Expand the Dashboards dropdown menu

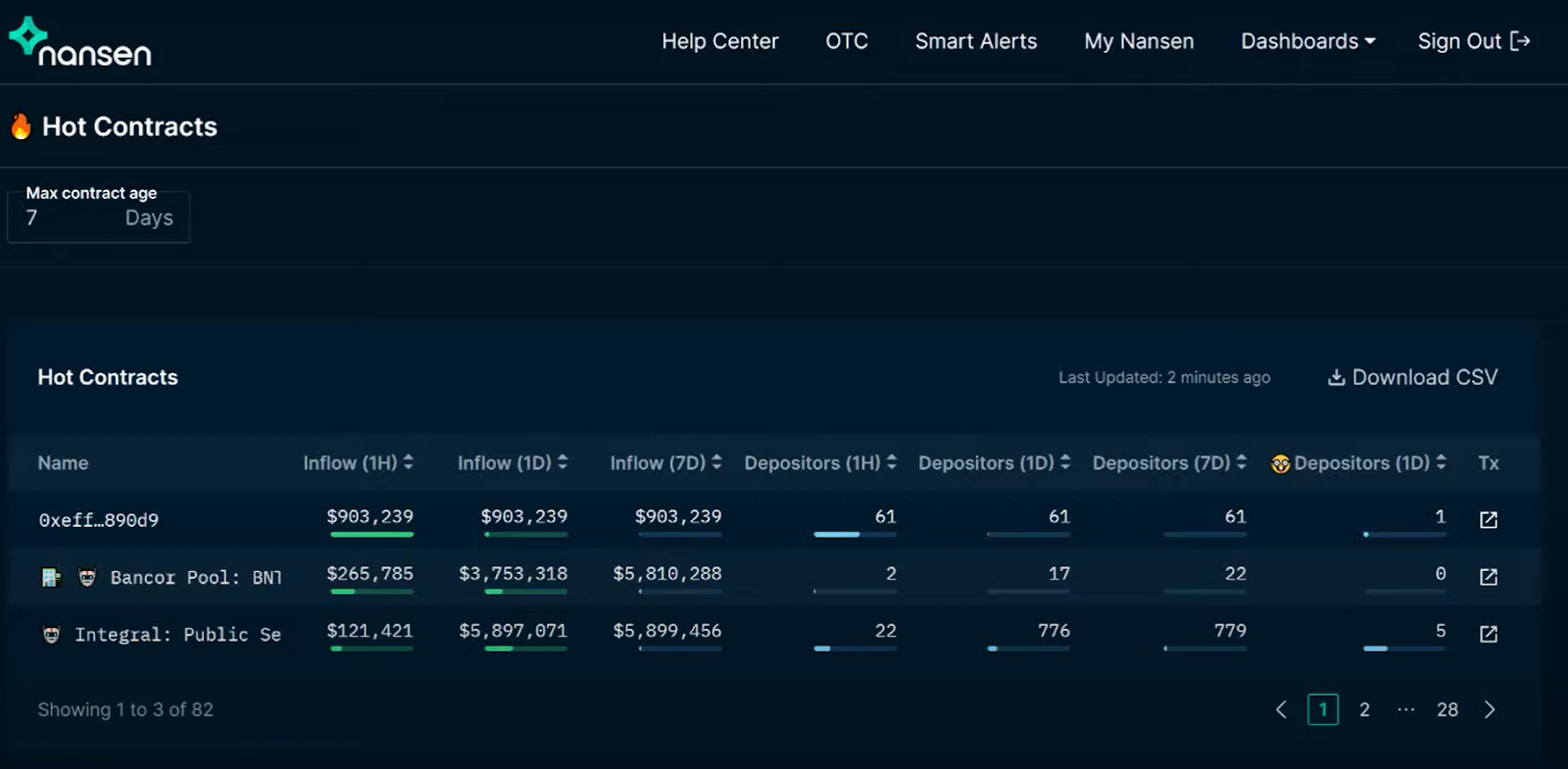(x=1307, y=41)
